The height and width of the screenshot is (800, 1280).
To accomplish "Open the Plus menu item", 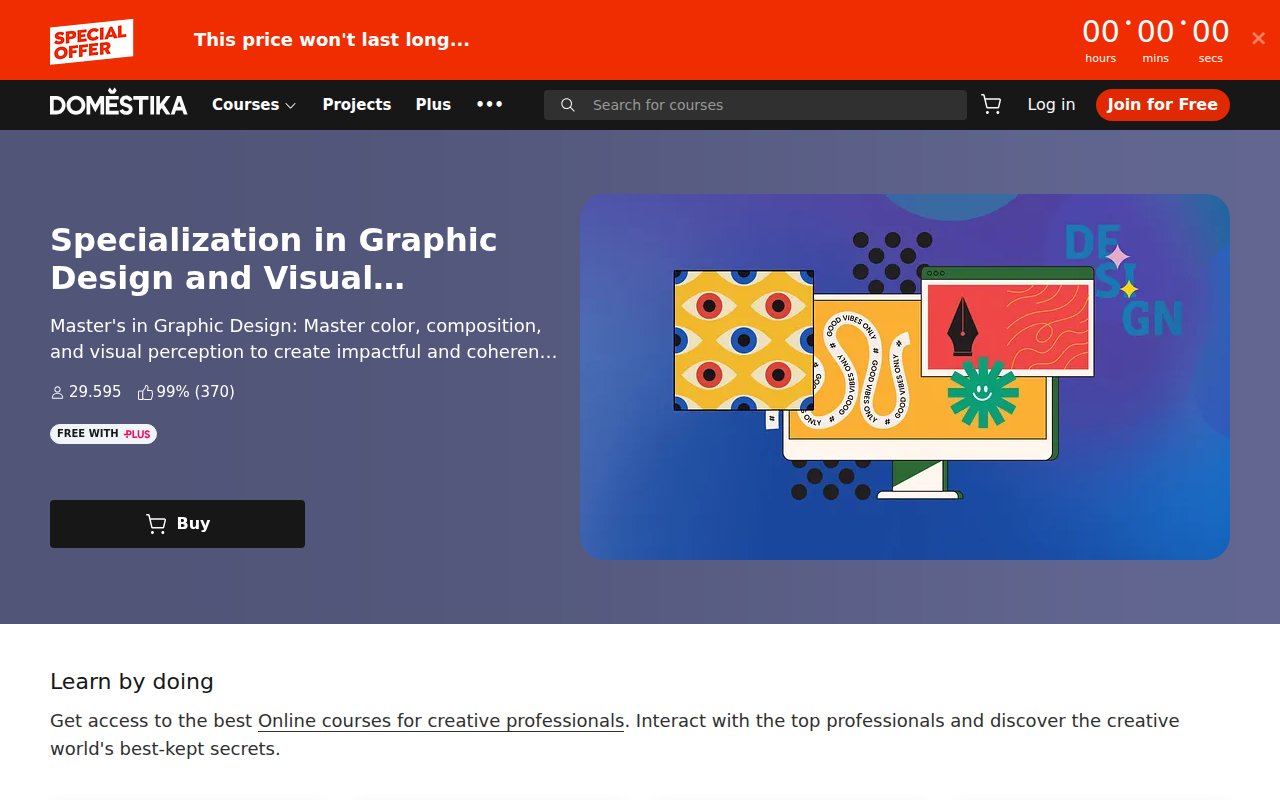I will click(x=433, y=104).
